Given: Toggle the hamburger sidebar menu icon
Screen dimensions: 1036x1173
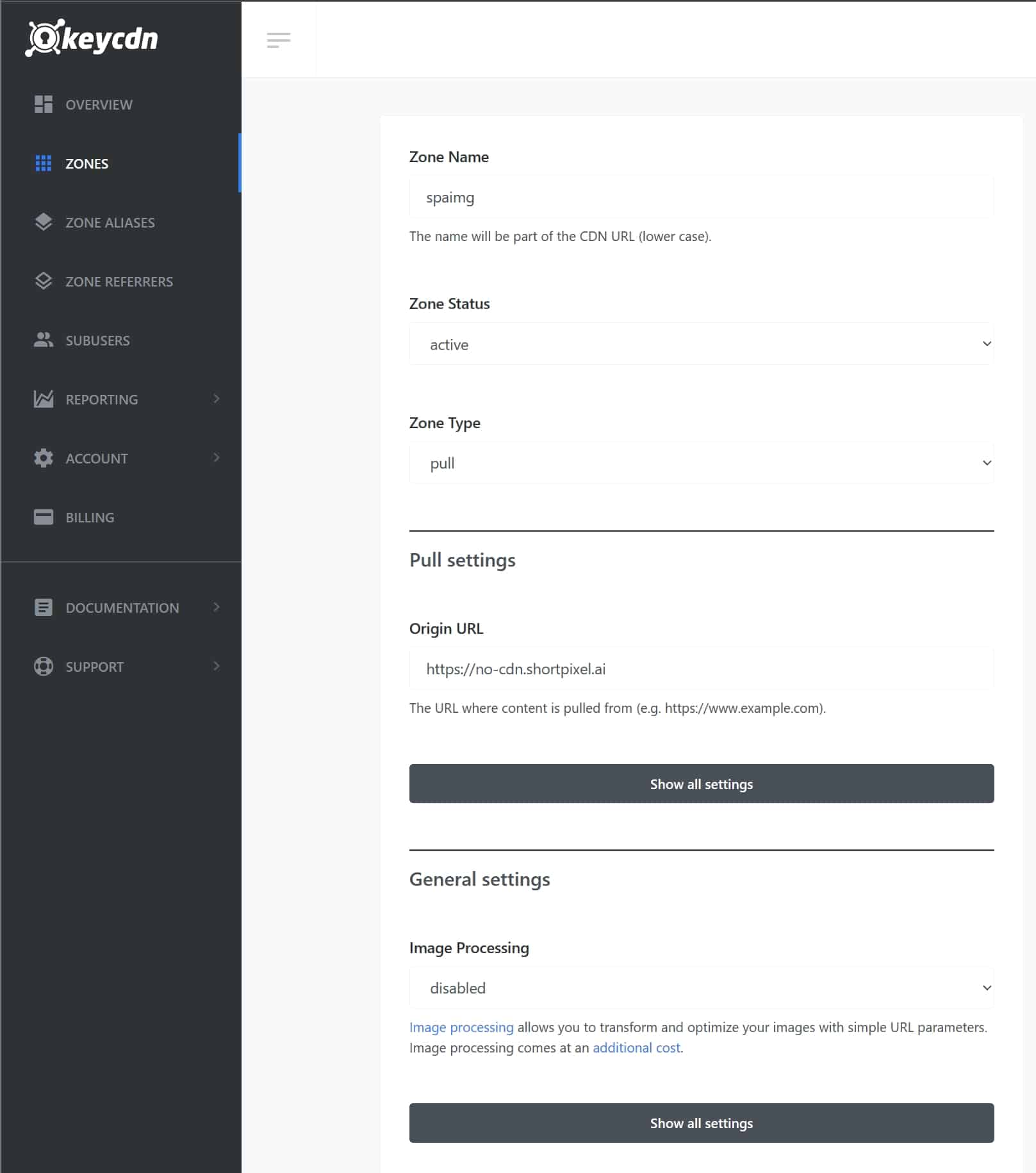Looking at the screenshot, I should [278, 40].
